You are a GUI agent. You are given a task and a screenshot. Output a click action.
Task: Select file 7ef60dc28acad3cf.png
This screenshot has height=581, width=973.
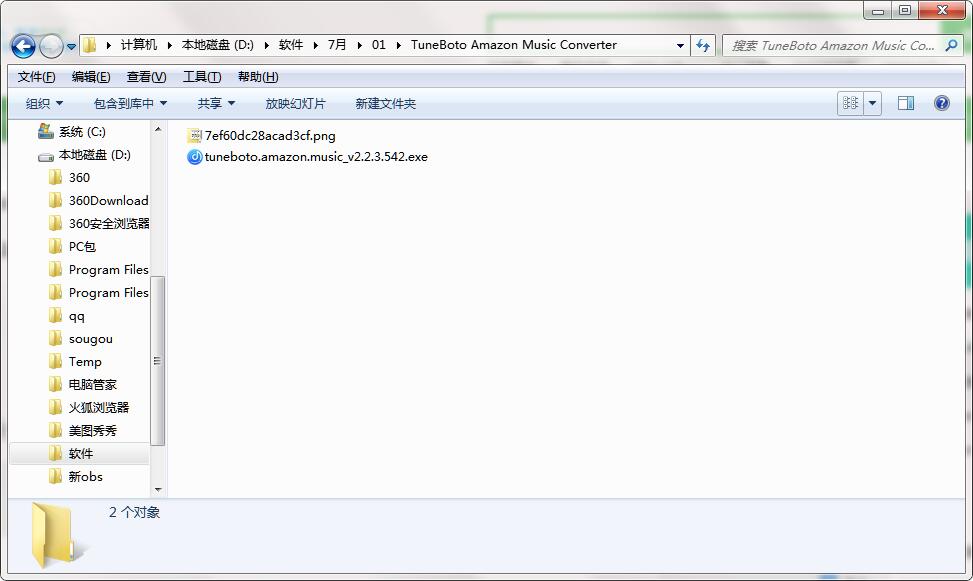pyautogui.click(x=269, y=135)
